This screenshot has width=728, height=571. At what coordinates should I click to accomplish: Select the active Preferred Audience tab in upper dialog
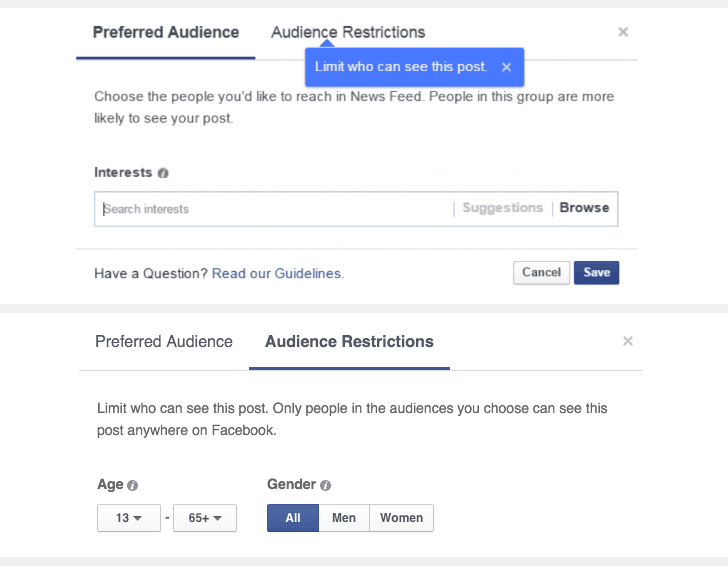(x=166, y=32)
